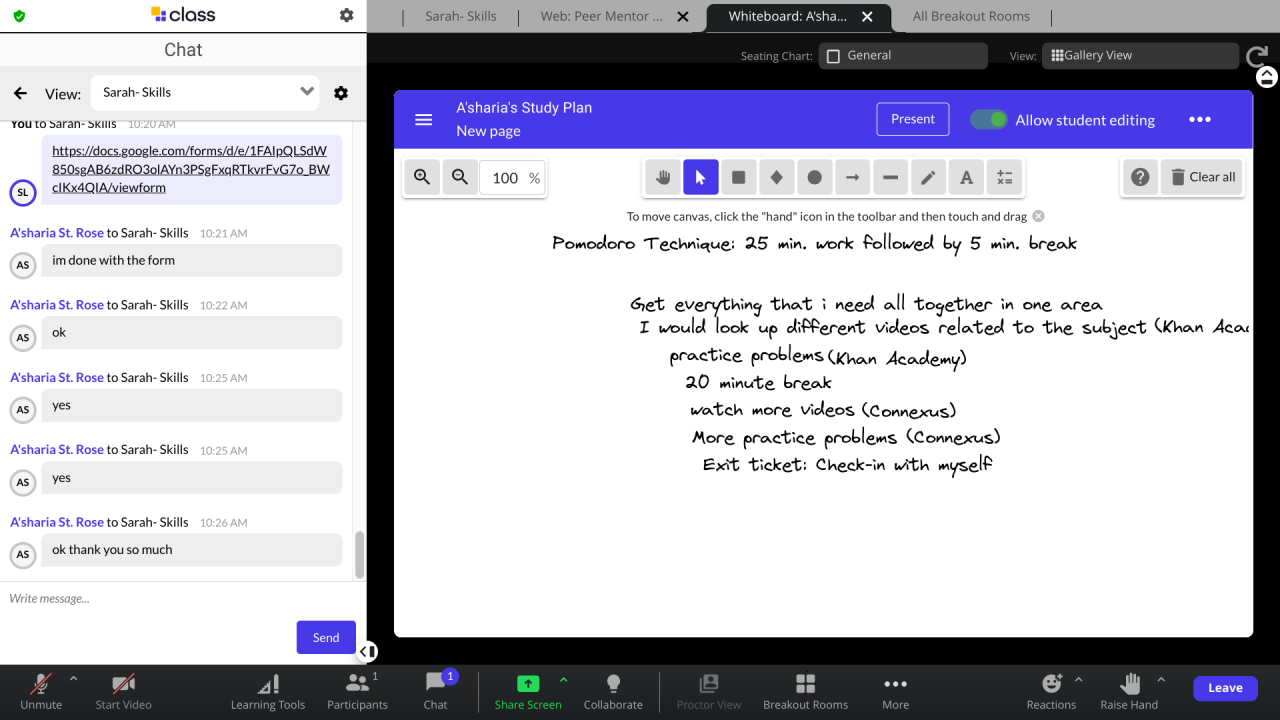Select the rectangle shape tool
The width and height of the screenshot is (1280, 720).
click(738, 177)
